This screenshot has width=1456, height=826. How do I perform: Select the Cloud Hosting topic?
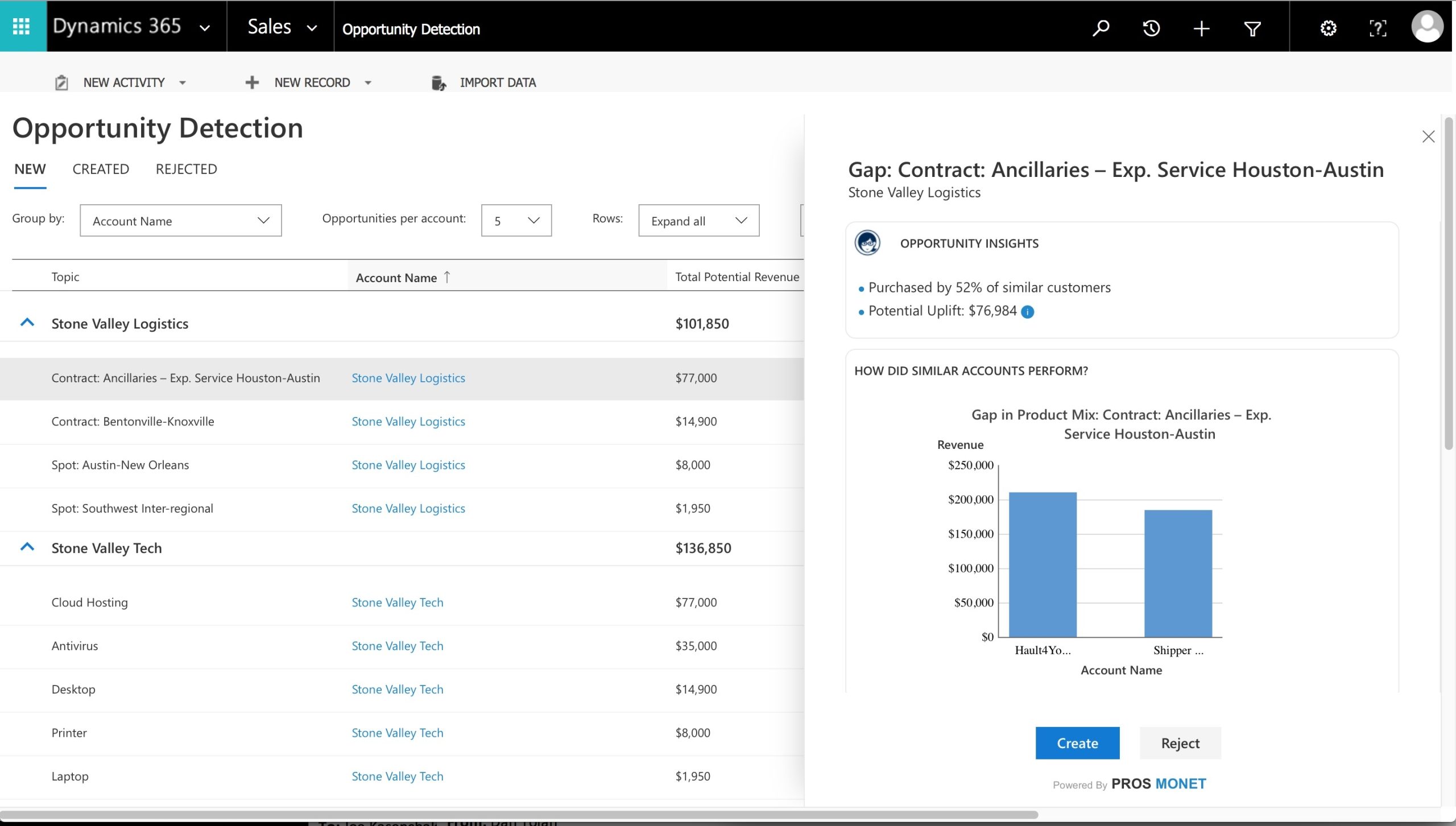tap(89, 602)
